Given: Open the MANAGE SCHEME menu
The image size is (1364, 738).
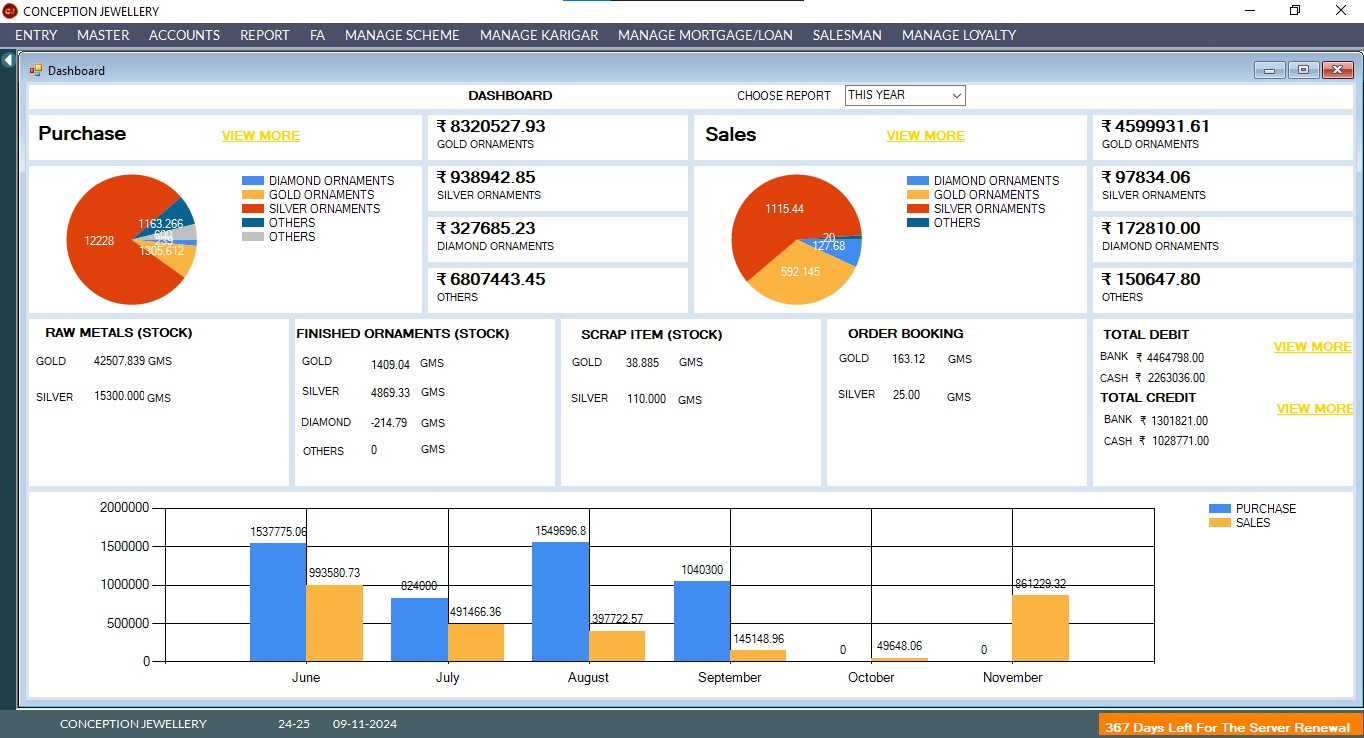Looking at the screenshot, I should click(x=402, y=35).
